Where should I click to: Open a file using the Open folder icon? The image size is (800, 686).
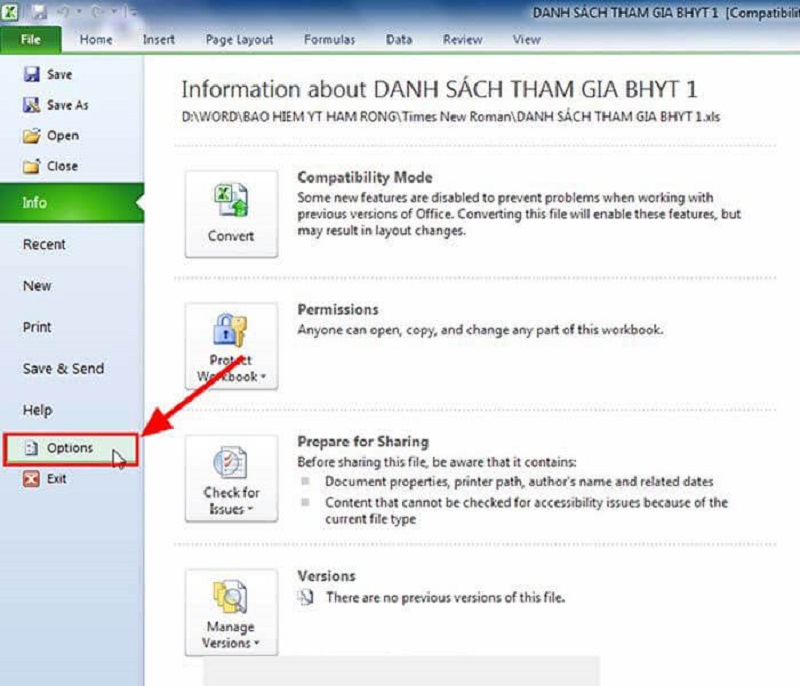[x=31, y=135]
